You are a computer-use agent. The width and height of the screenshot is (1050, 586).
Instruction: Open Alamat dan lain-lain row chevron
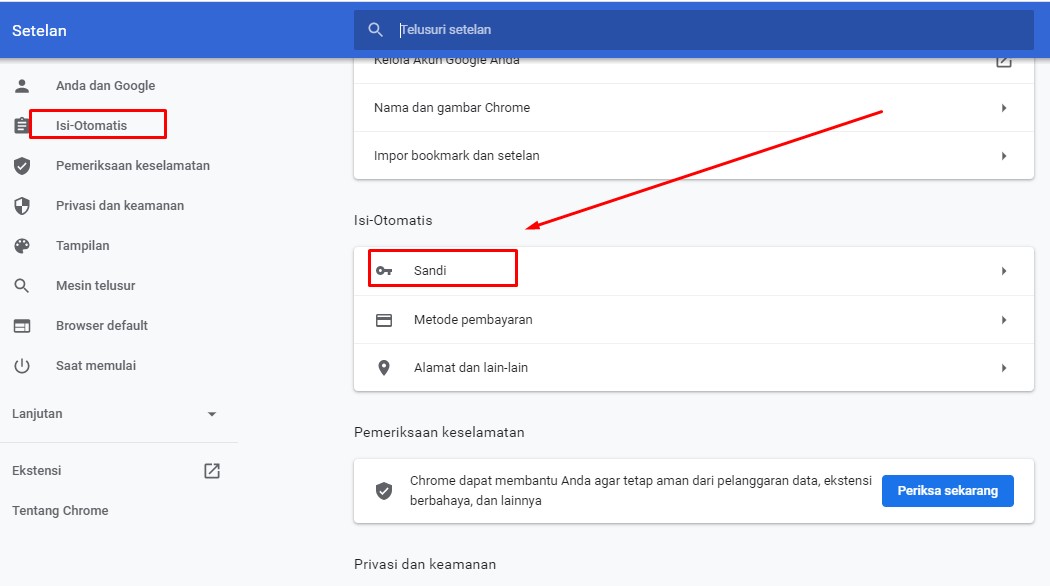1004,368
